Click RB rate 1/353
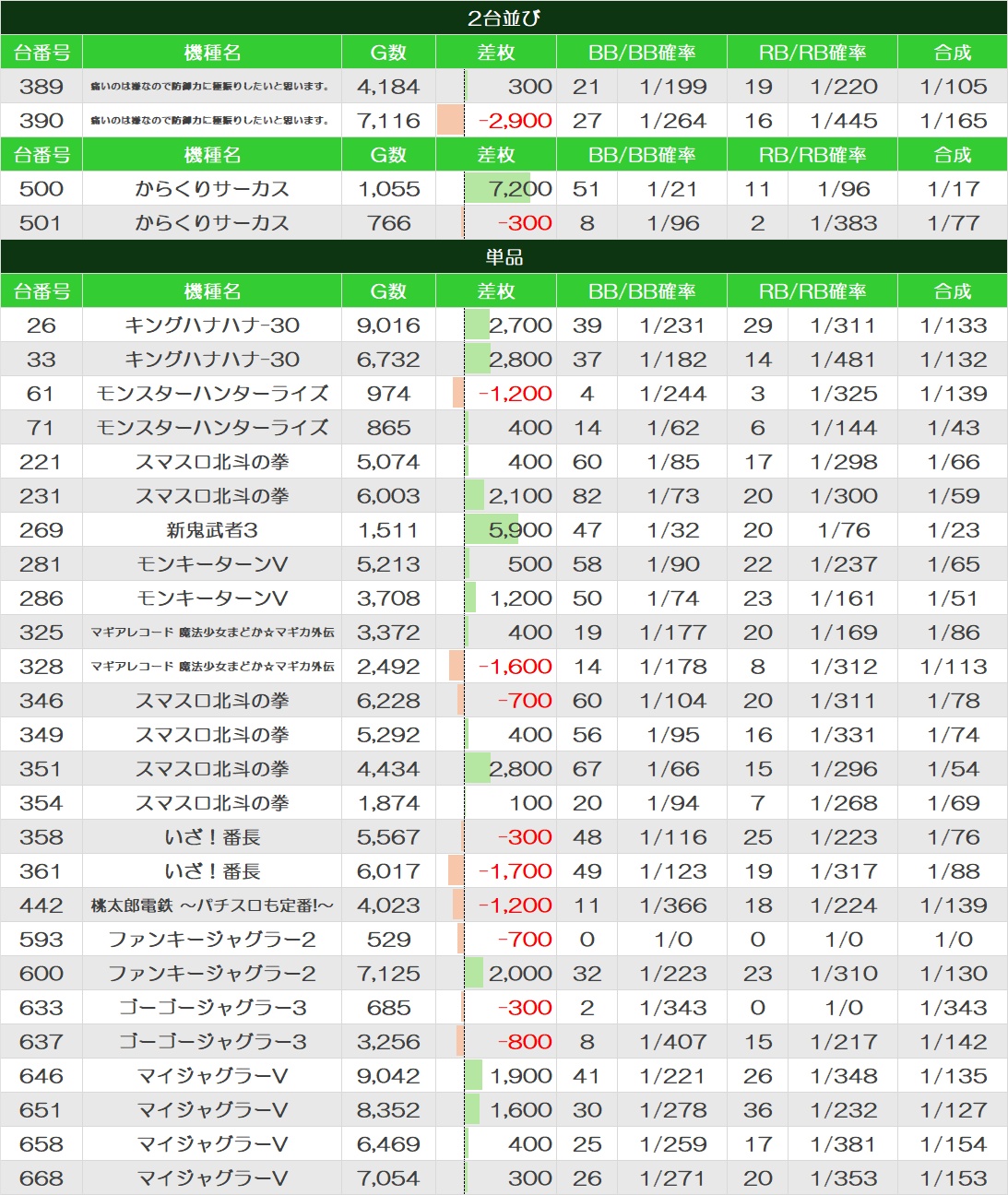 point(844,1178)
